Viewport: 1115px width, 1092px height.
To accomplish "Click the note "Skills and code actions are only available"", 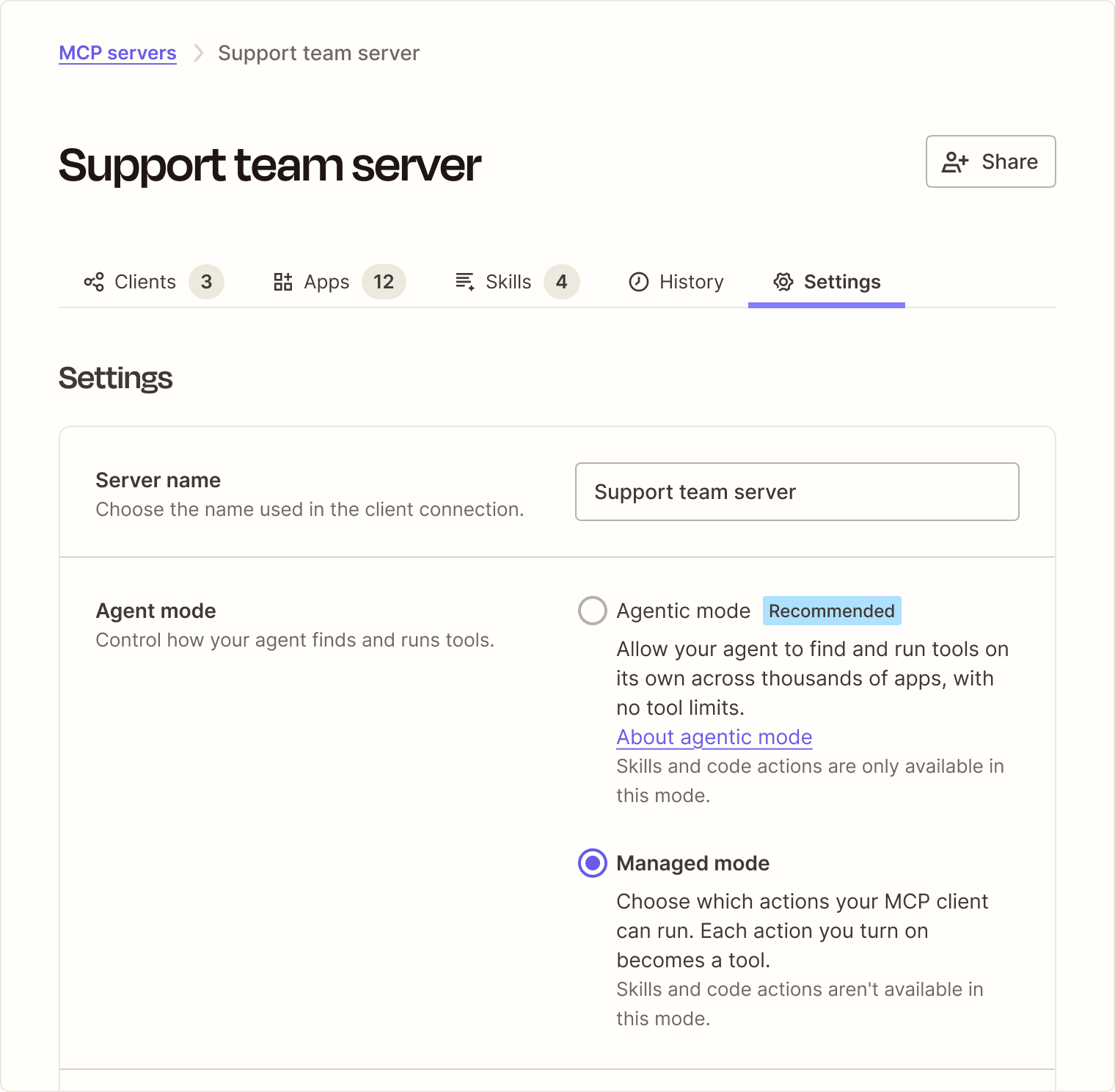I will (811, 781).
